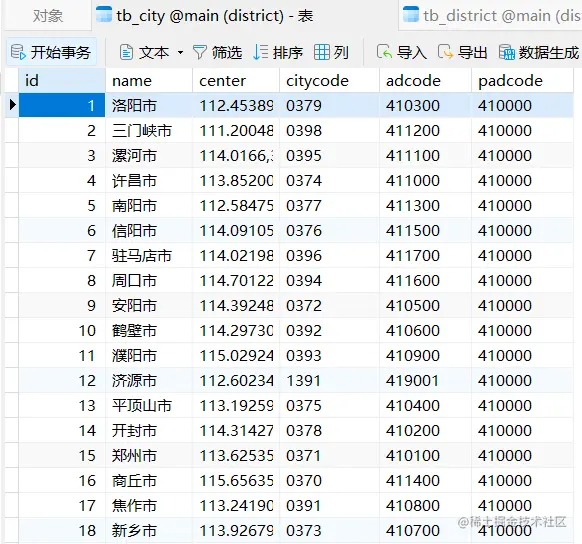
Task: Select the adcode cell 419001
Action: pyautogui.click(x=425, y=380)
